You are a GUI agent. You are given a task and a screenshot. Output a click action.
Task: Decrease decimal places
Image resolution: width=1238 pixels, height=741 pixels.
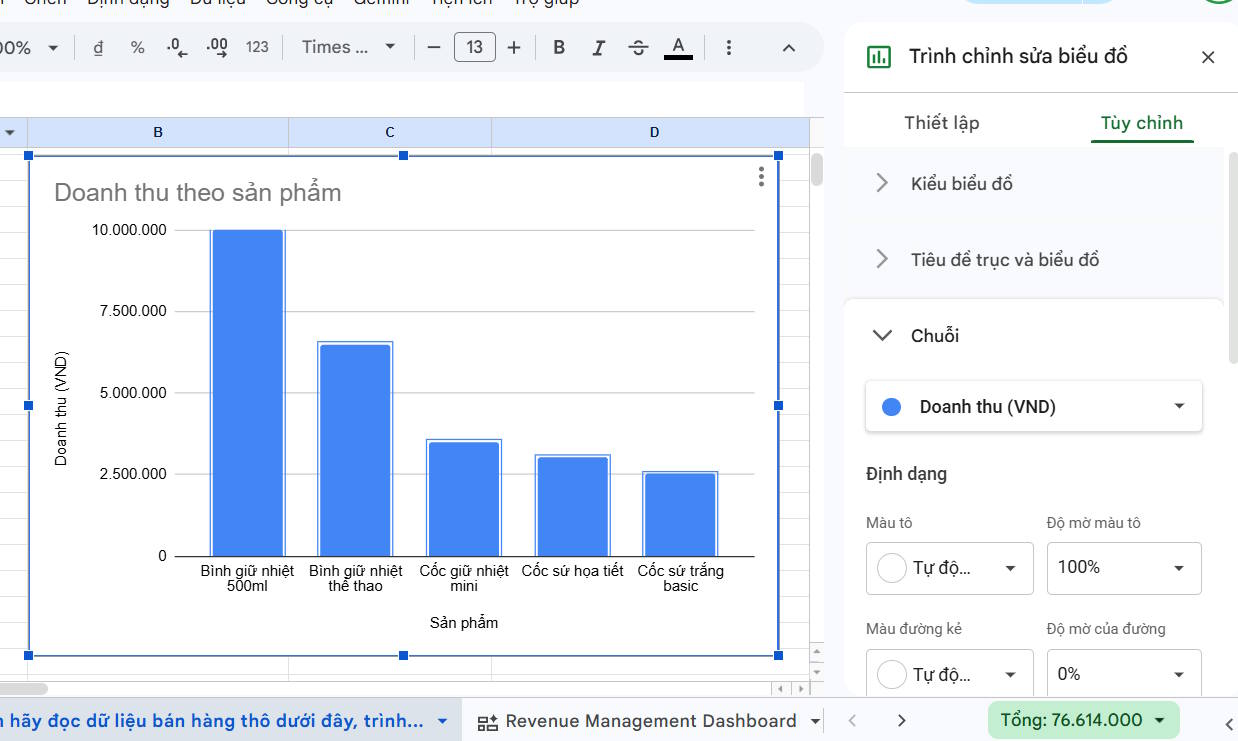(177, 47)
